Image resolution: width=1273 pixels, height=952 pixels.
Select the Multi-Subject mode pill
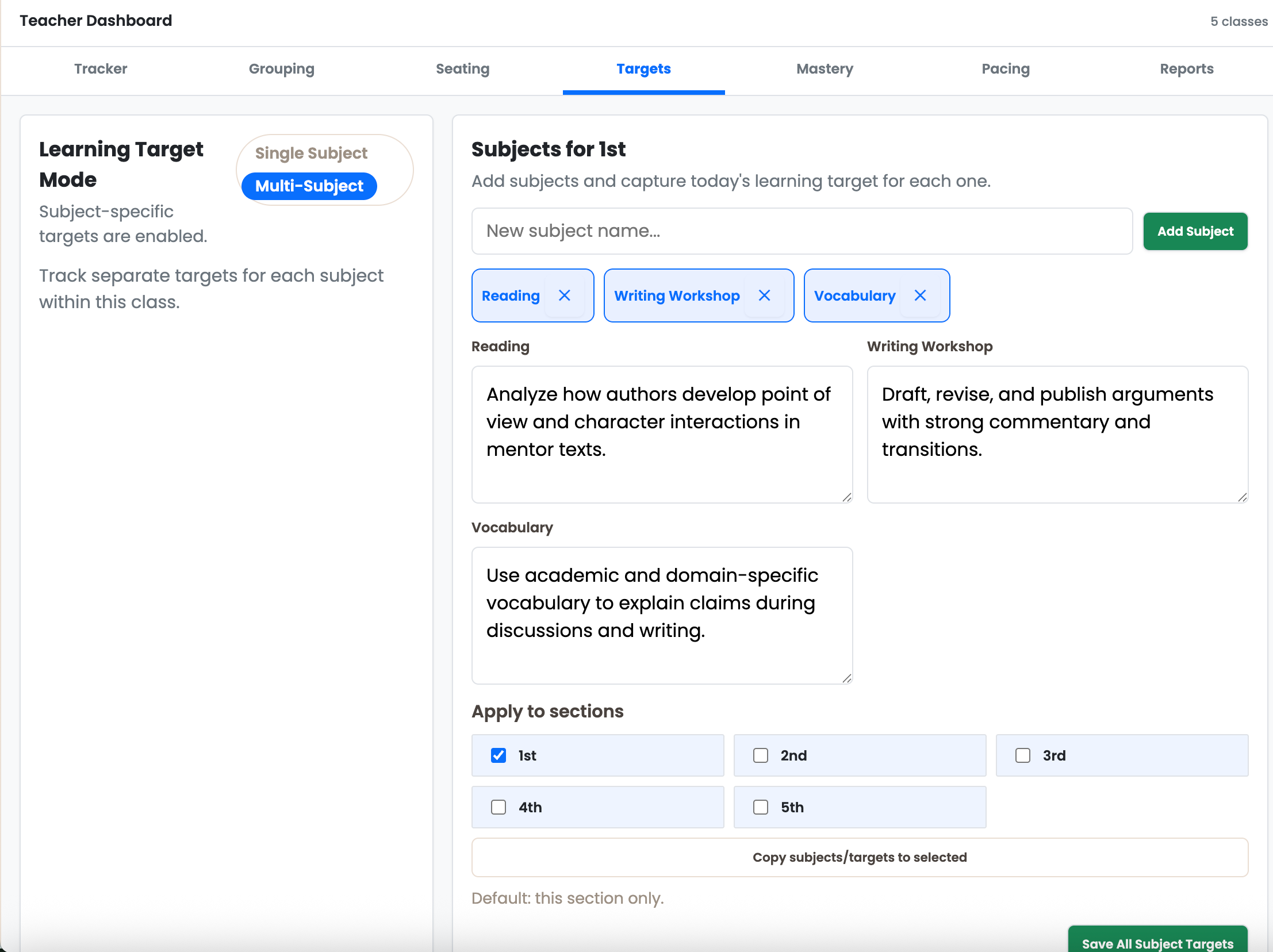tap(308, 186)
